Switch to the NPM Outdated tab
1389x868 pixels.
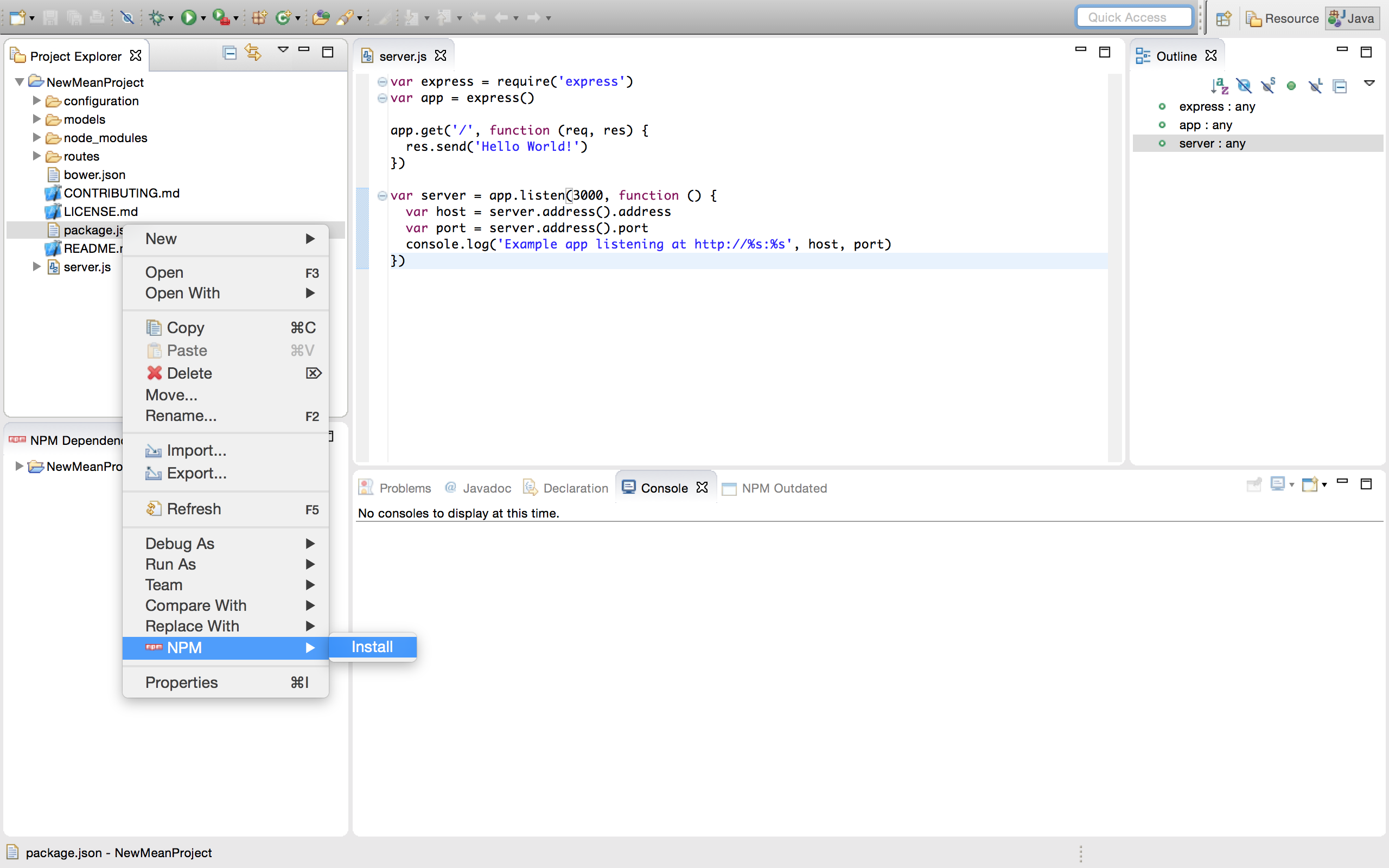pos(783,488)
